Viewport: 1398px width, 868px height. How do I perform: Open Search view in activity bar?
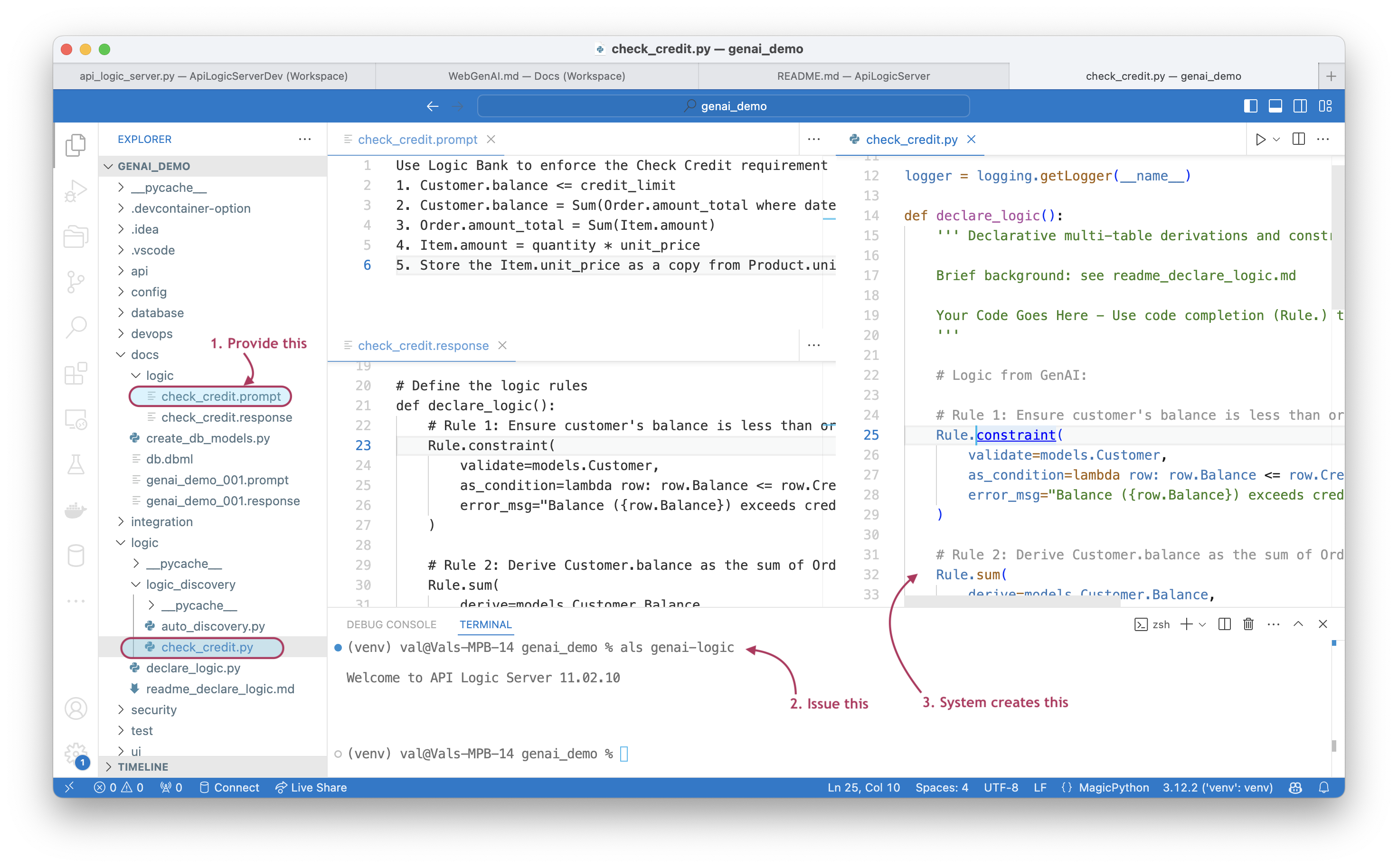[76, 327]
